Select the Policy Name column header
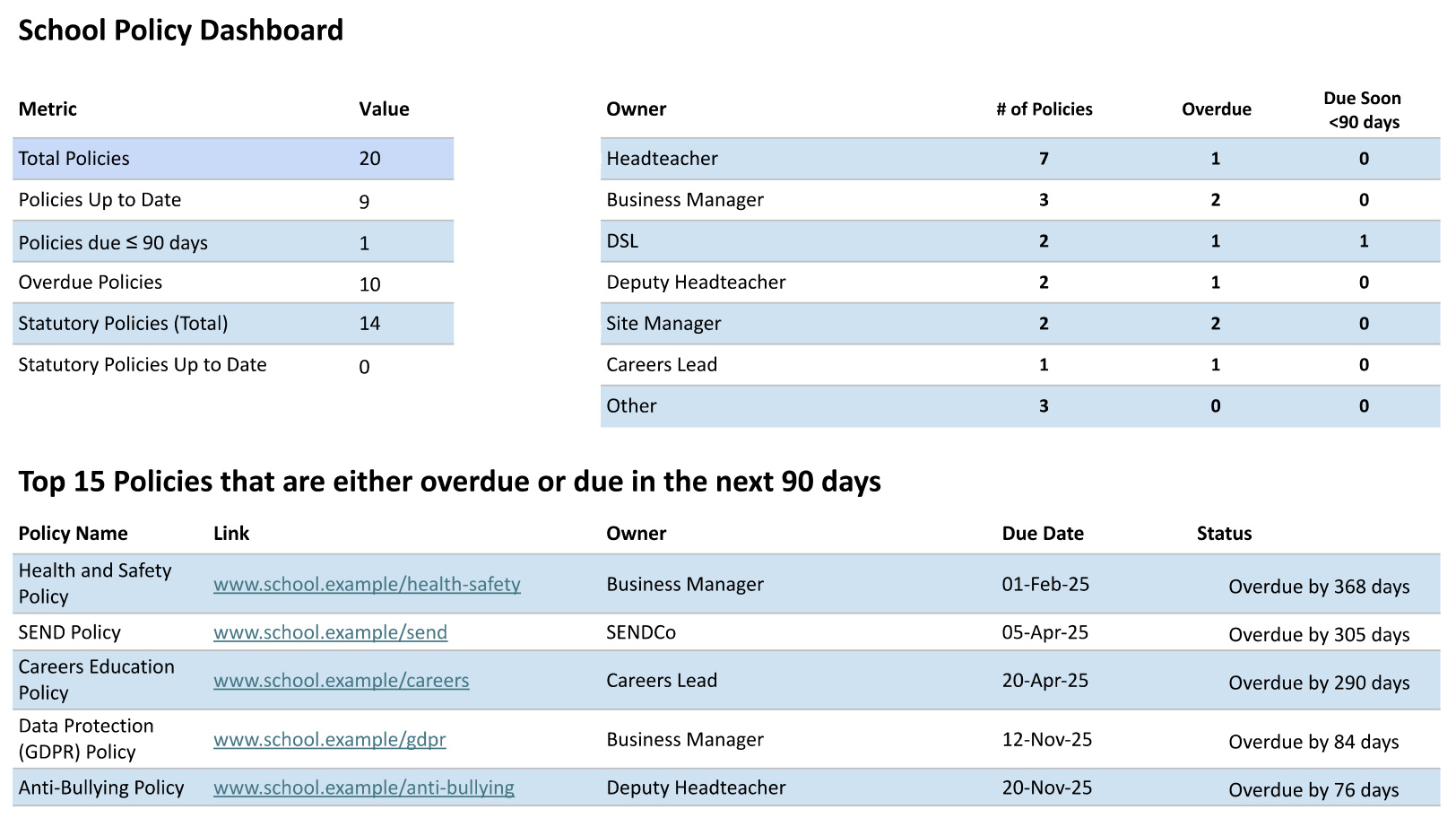1456x818 pixels. pyautogui.click(x=73, y=534)
